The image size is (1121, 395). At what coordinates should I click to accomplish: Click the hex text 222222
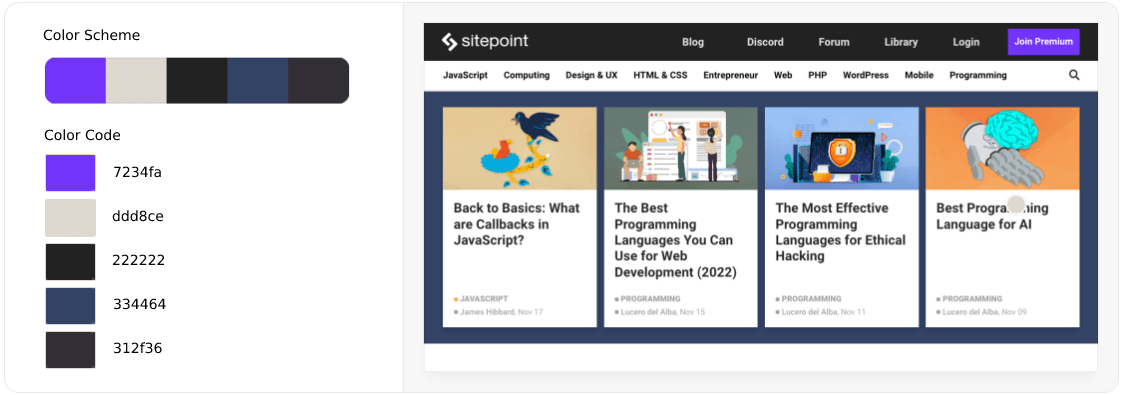pos(139,261)
